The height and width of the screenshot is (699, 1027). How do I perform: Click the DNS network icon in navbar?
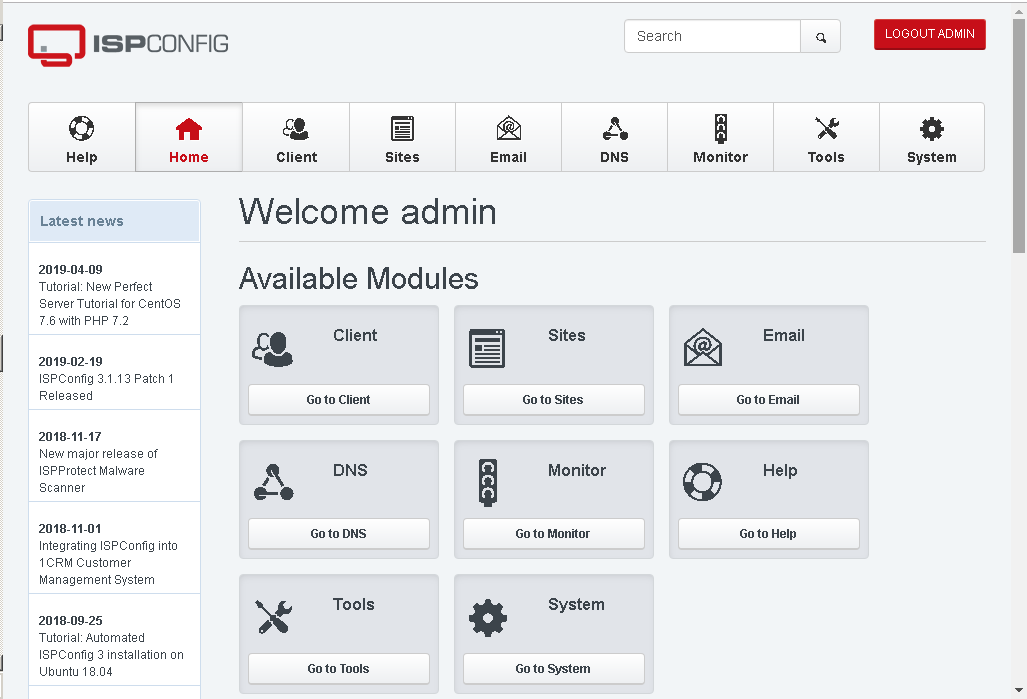click(x=615, y=128)
